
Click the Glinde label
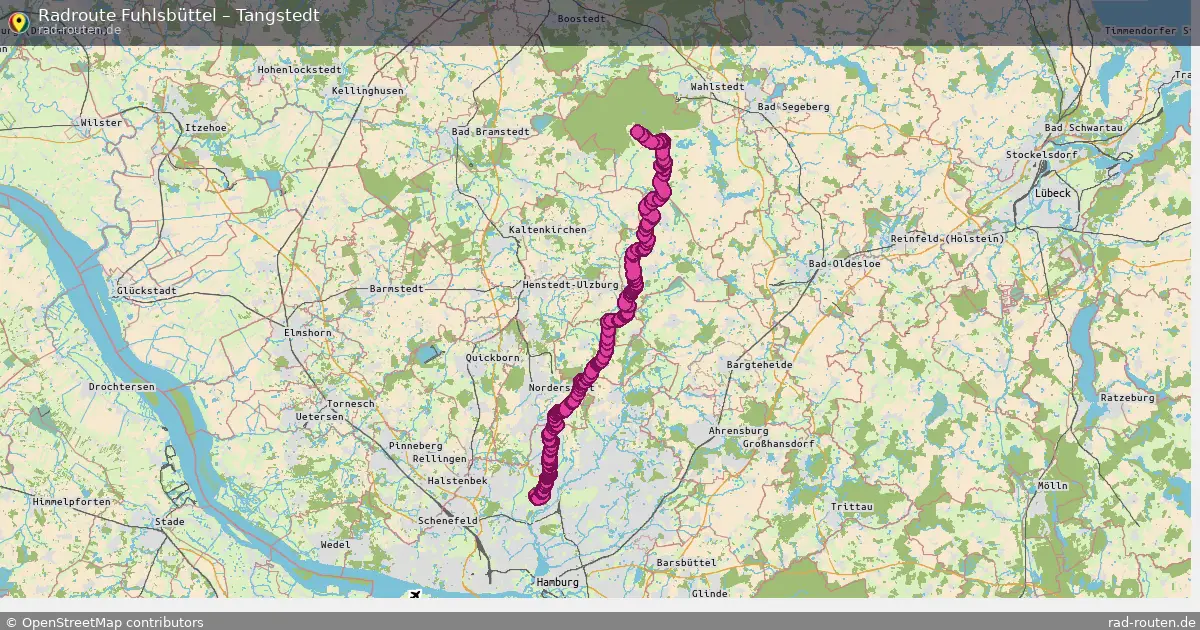click(709, 594)
